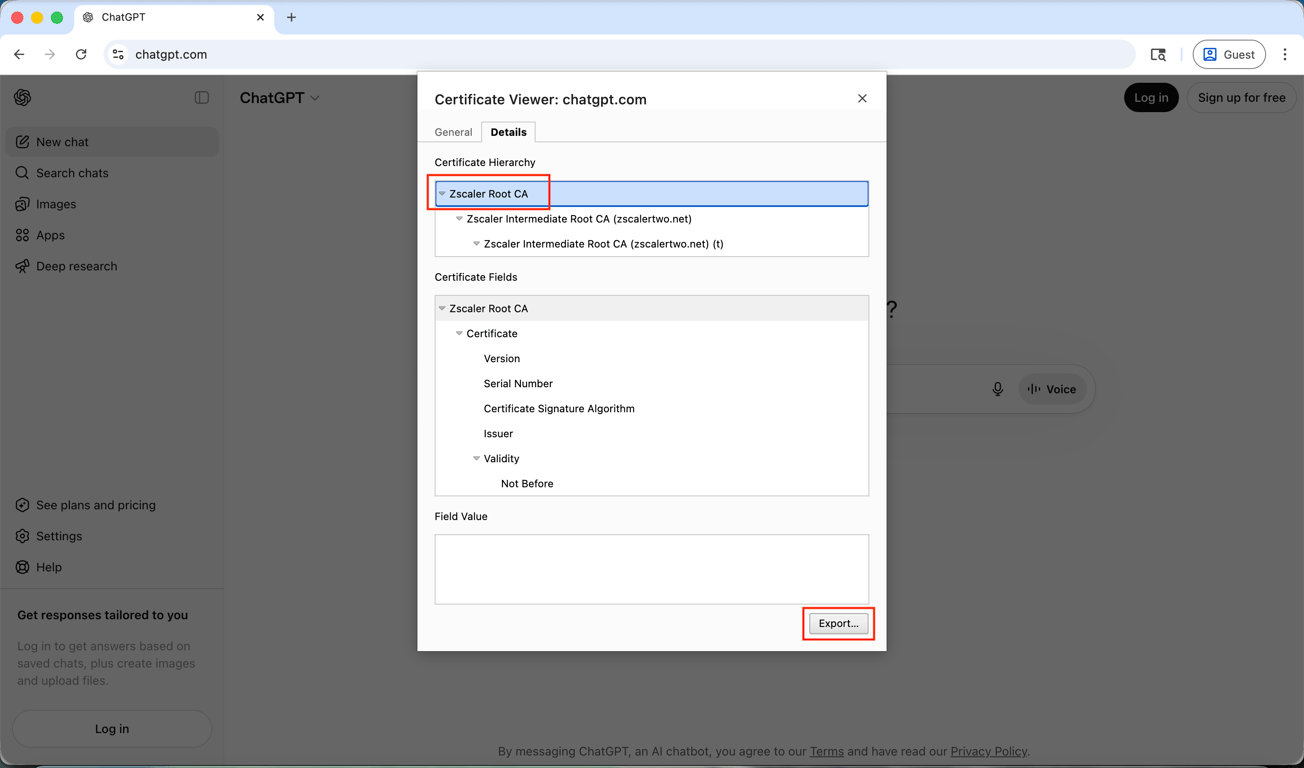This screenshot has height=768, width=1304.
Task: Click Log in at top right
Action: point(1151,97)
